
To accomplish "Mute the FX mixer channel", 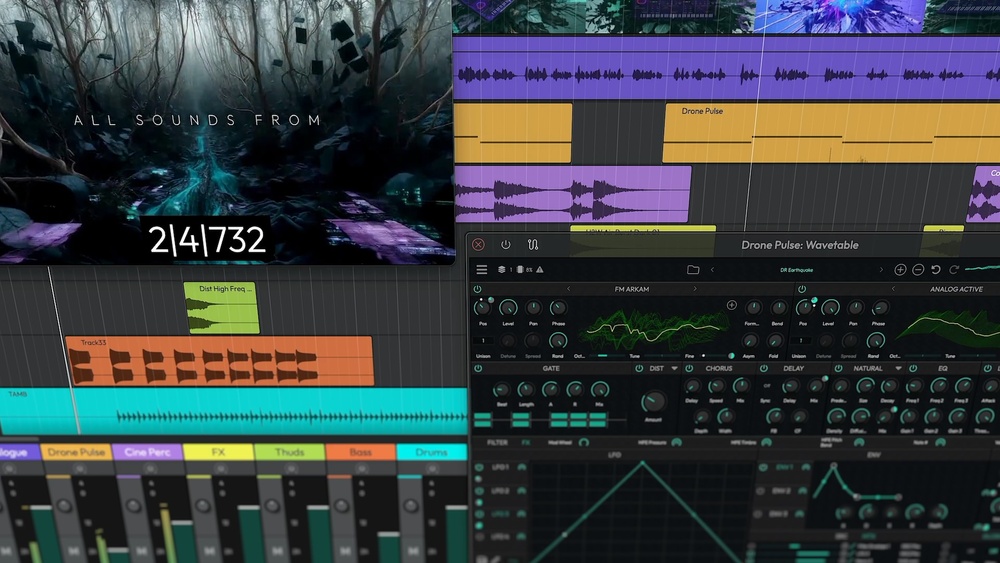I will click(208, 551).
